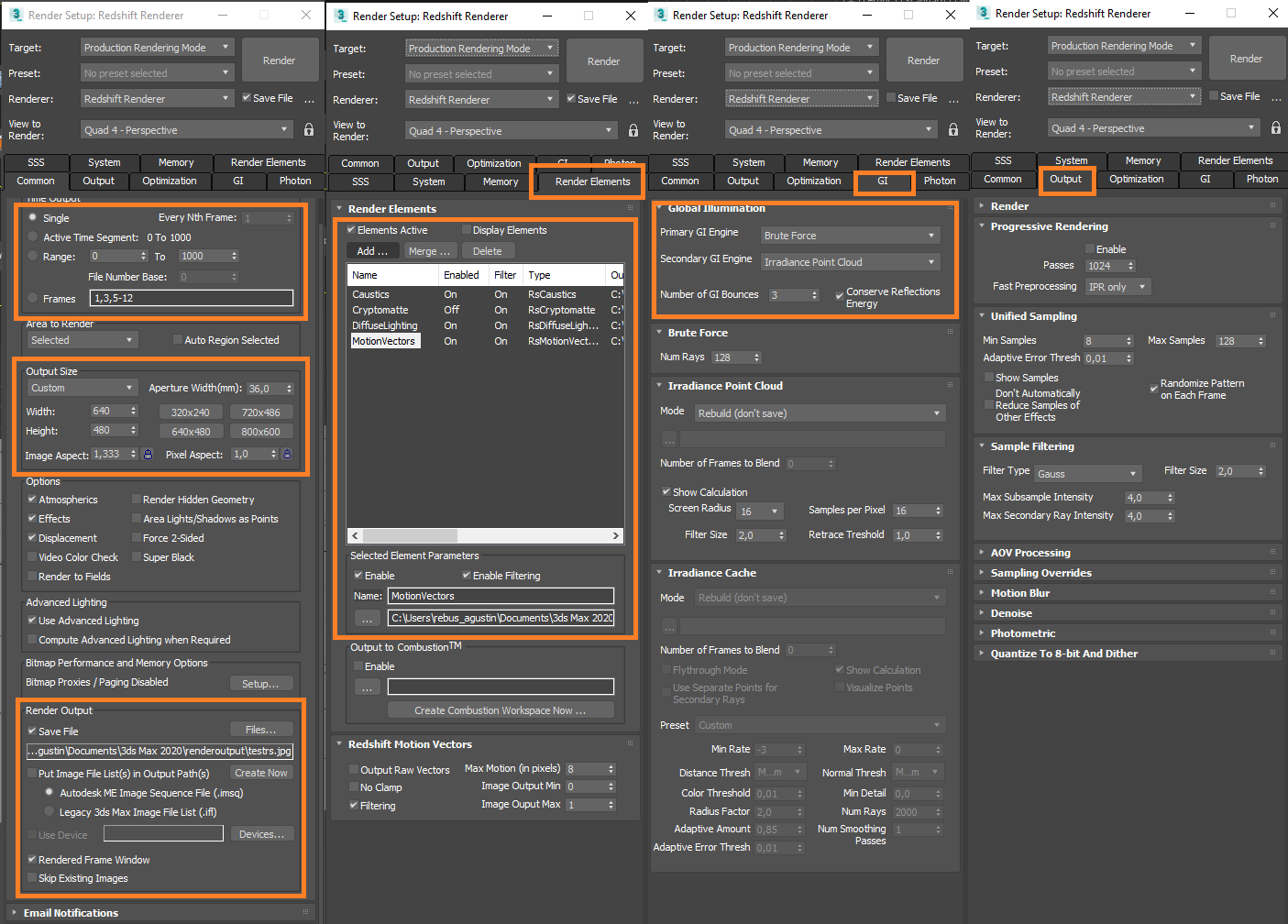
Task: Open Screen Radius dropdown
Action: [x=760, y=511]
